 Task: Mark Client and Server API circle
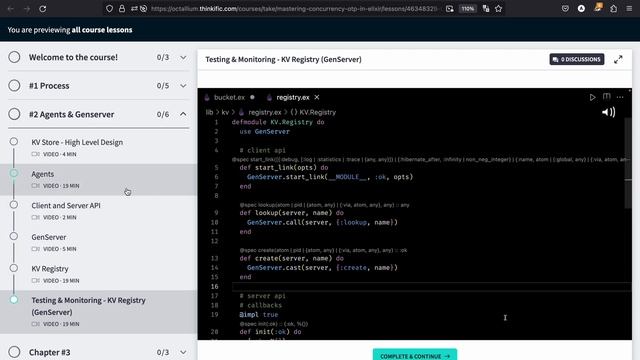14,205
